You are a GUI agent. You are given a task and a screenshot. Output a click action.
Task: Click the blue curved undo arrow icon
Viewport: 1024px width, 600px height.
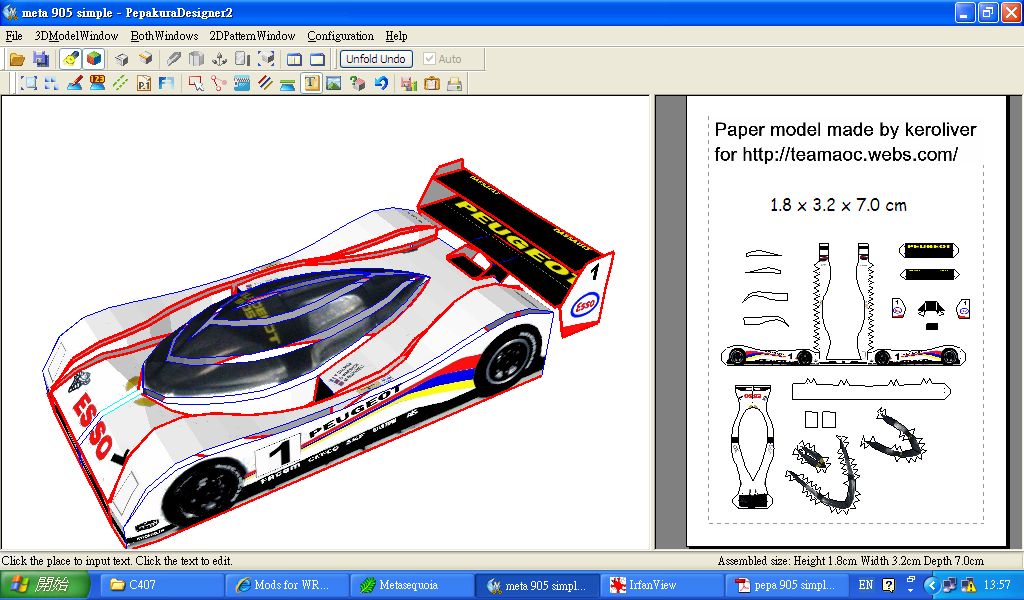(381, 84)
